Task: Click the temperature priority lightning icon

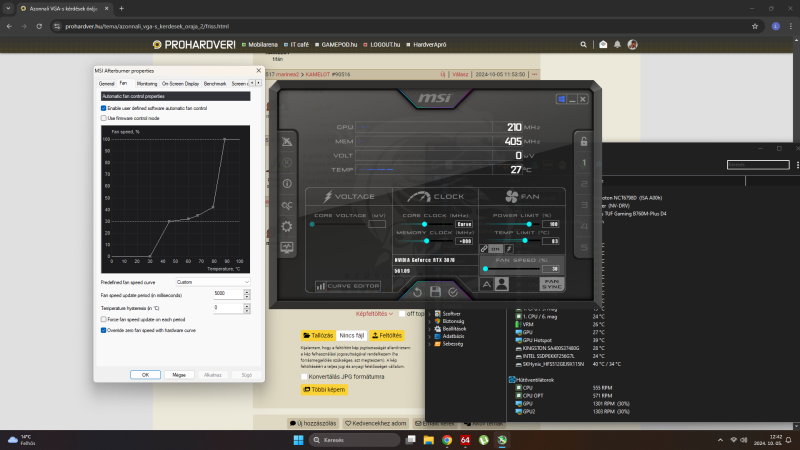Action: pos(509,248)
